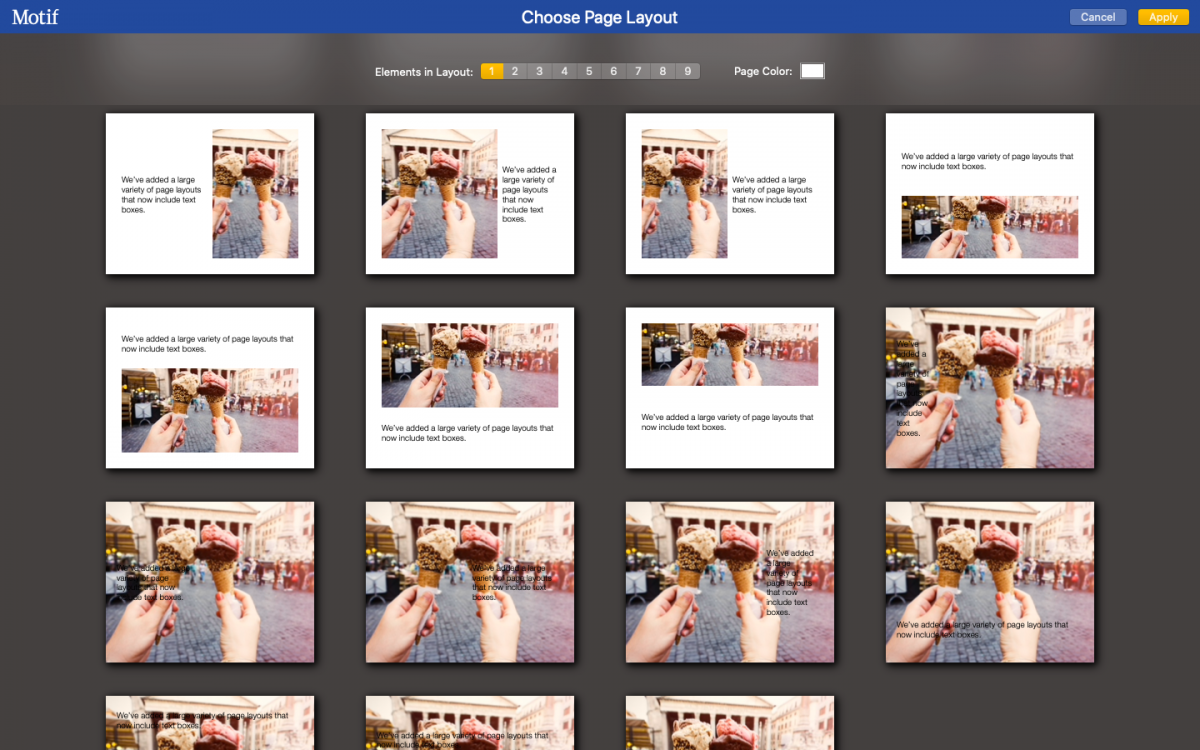1200x750 pixels.
Task: Pick full-bleed layout with text at bottom right
Action: [990, 581]
